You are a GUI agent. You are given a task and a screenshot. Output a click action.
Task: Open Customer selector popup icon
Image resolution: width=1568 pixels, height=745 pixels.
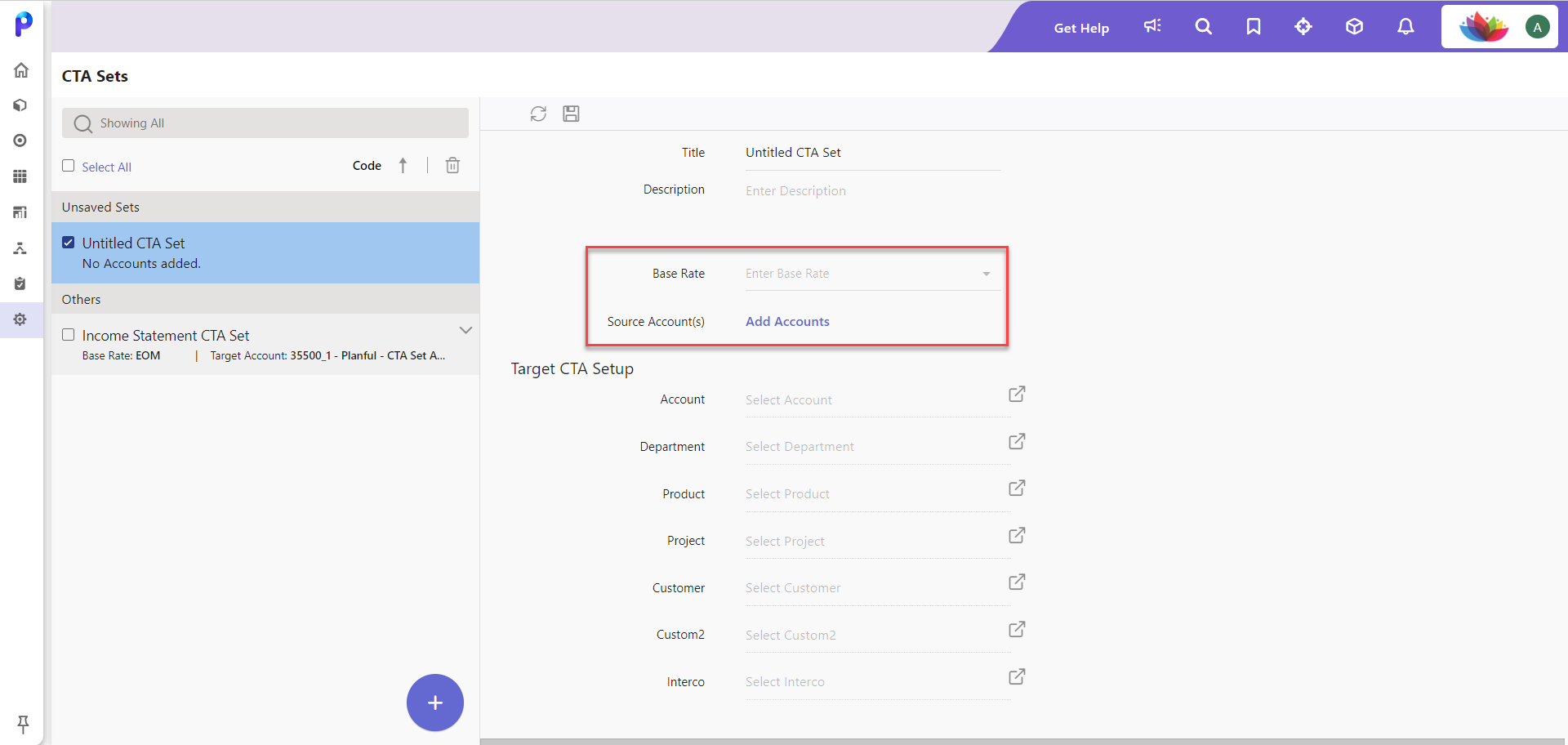1017,582
